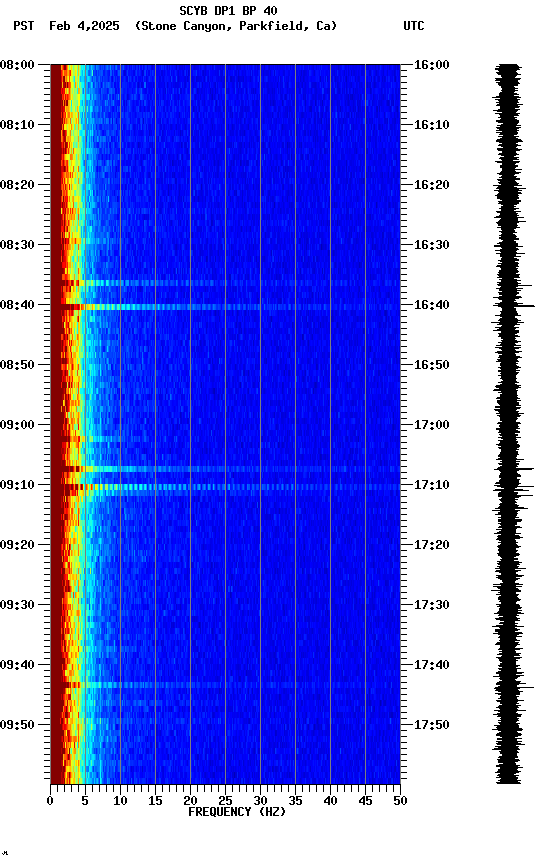Click the "UTC" timezone label
The height and width of the screenshot is (864, 552).
coord(414,26)
